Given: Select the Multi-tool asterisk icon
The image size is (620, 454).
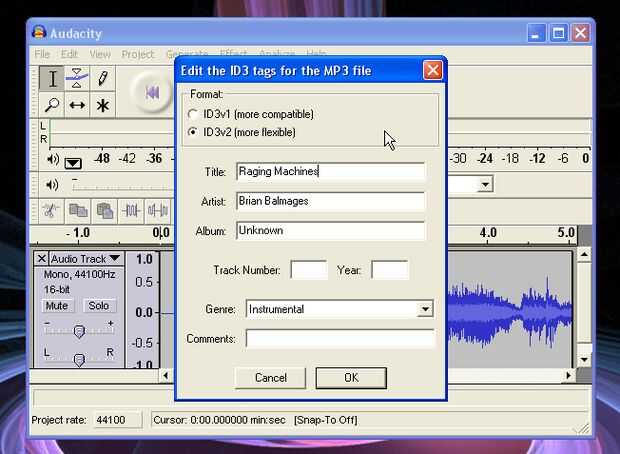Looking at the screenshot, I should [x=102, y=105].
